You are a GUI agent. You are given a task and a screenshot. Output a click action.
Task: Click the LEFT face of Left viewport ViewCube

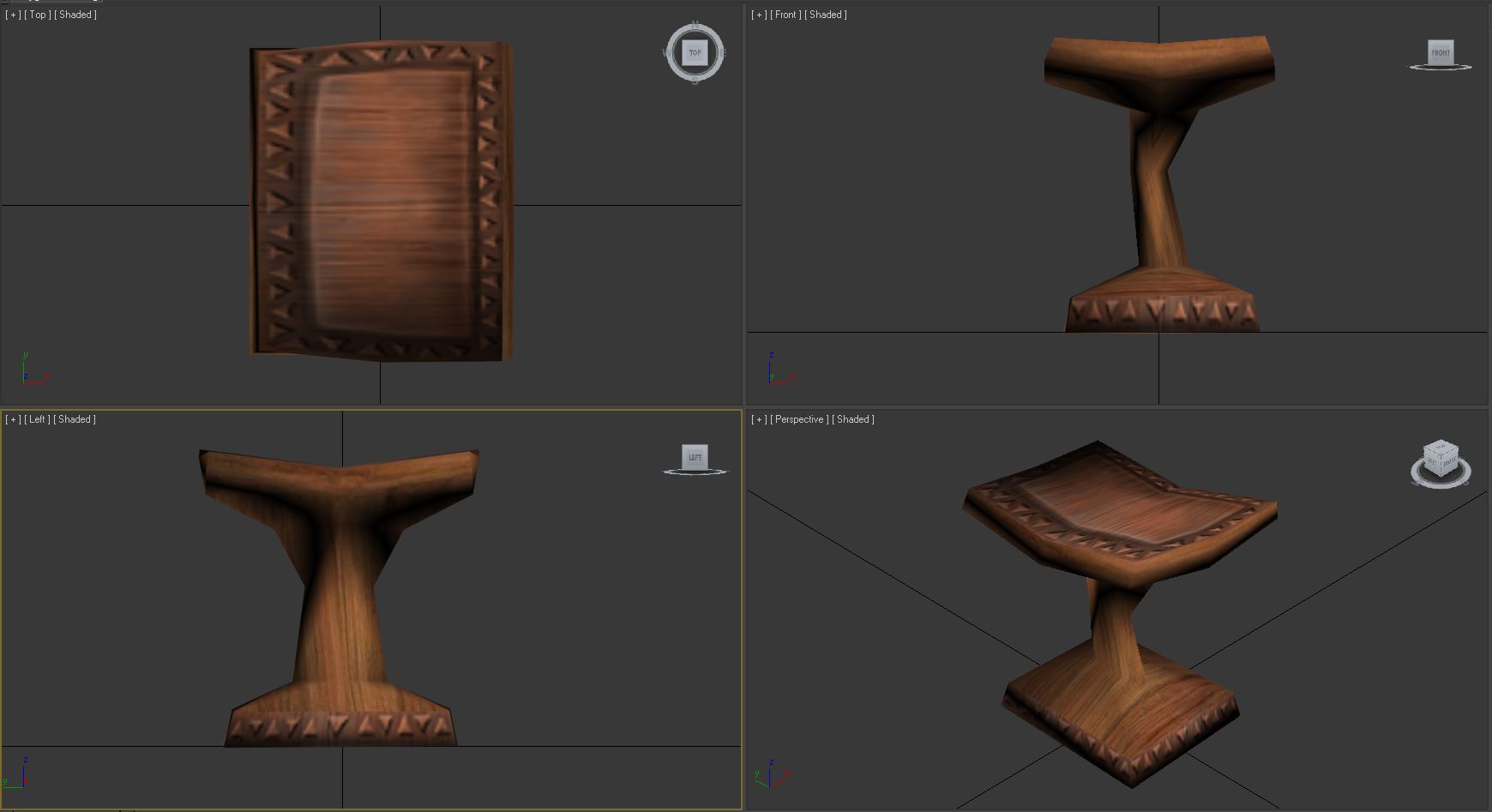click(x=695, y=457)
